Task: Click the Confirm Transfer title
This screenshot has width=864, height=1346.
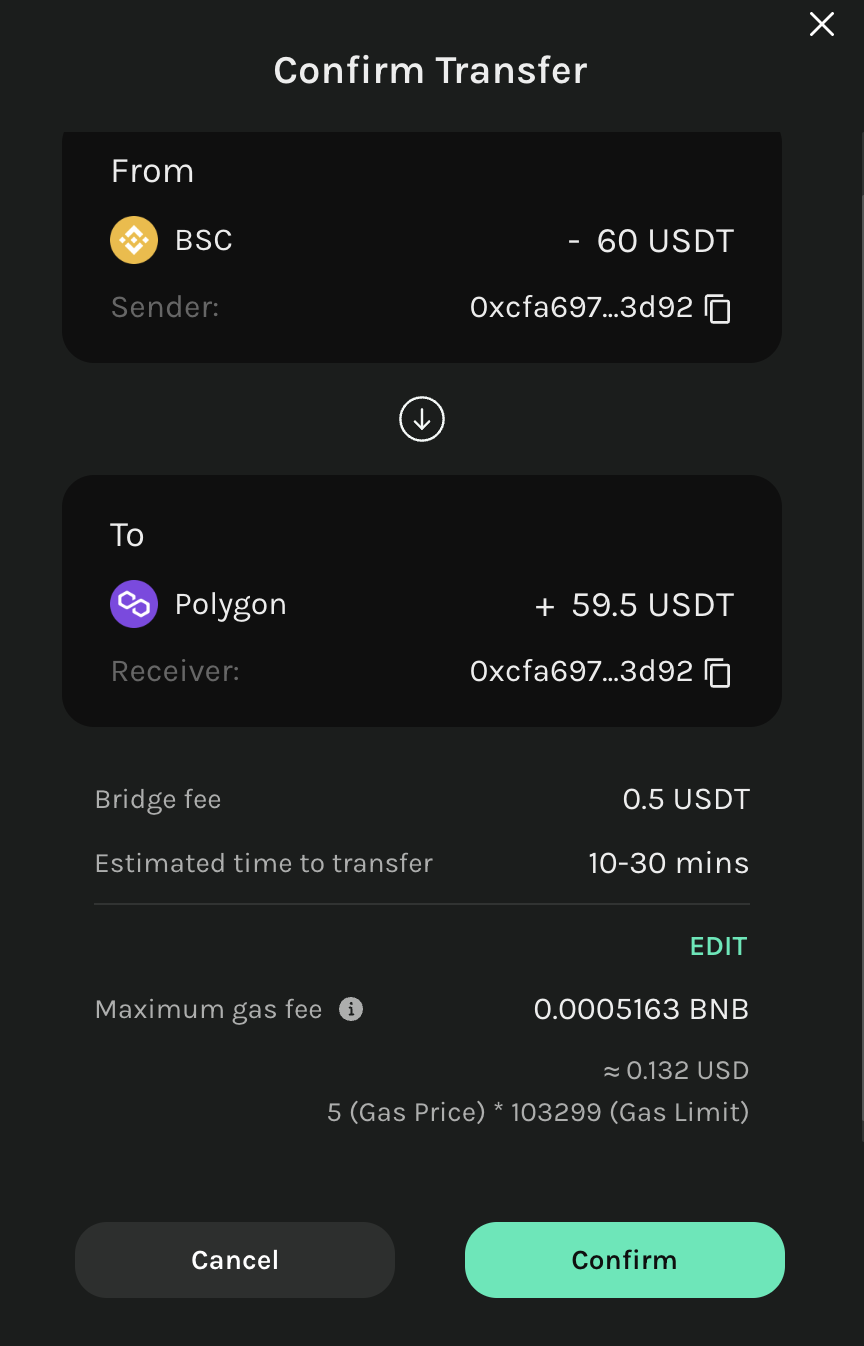Action: coord(431,71)
